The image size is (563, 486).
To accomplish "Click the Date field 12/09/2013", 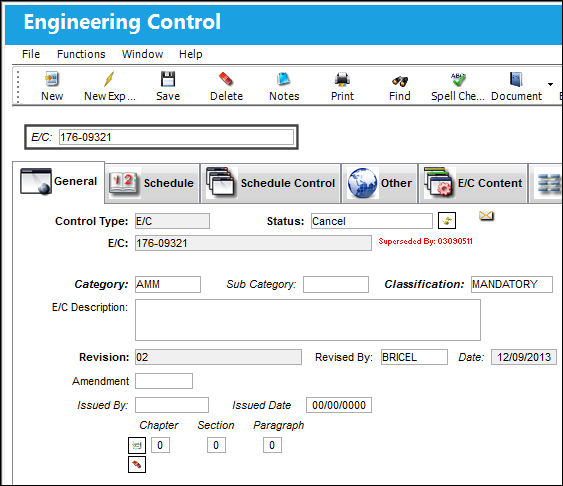I will [524, 357].
